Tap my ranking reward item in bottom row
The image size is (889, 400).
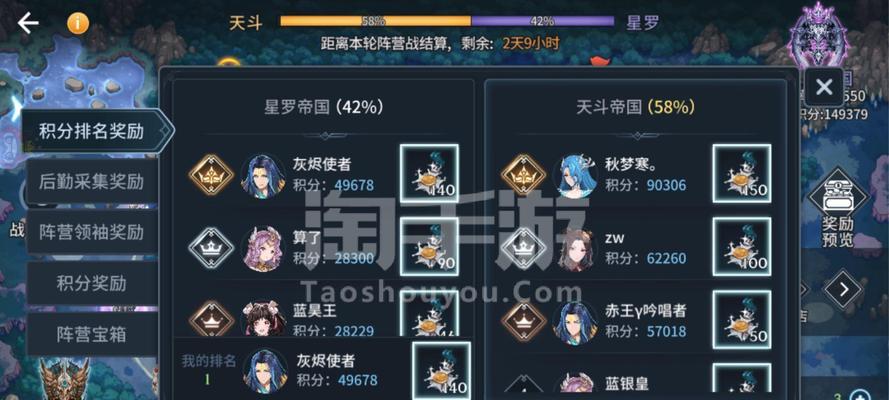441,371
